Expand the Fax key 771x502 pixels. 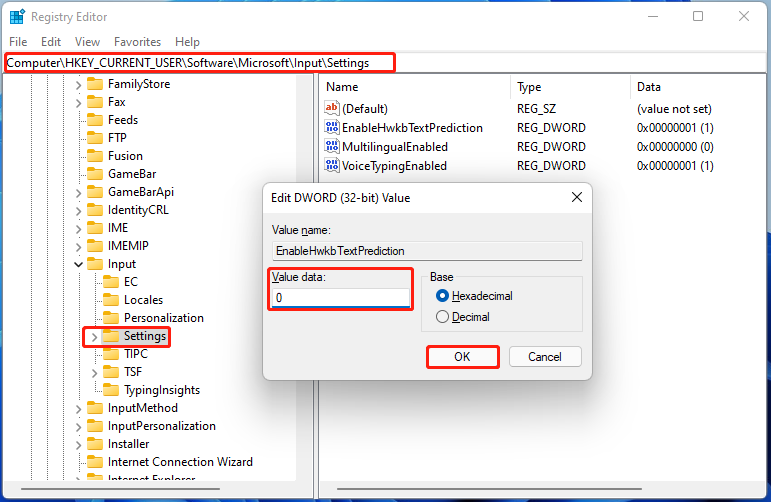pyautogui.click(x=79, y=103)
